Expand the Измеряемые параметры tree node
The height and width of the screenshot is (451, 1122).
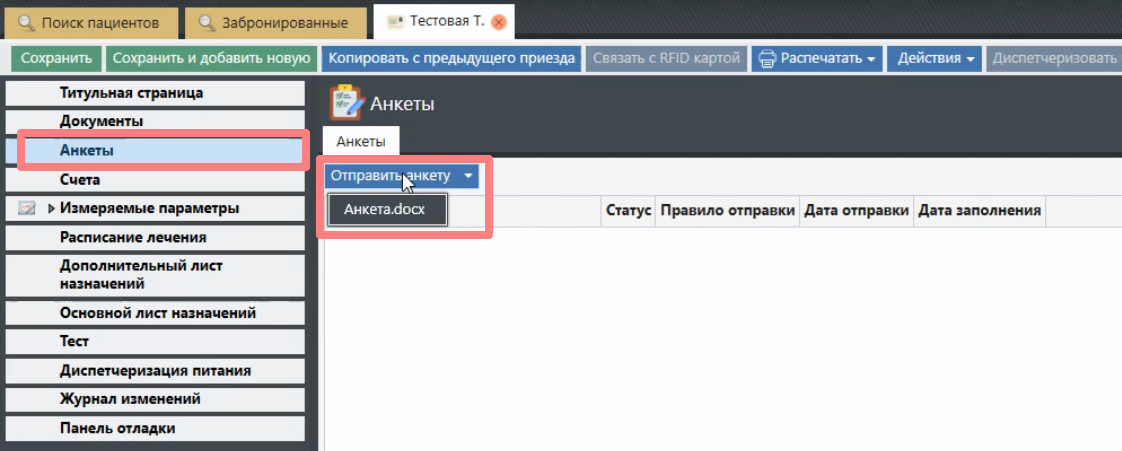coord(51,209)
